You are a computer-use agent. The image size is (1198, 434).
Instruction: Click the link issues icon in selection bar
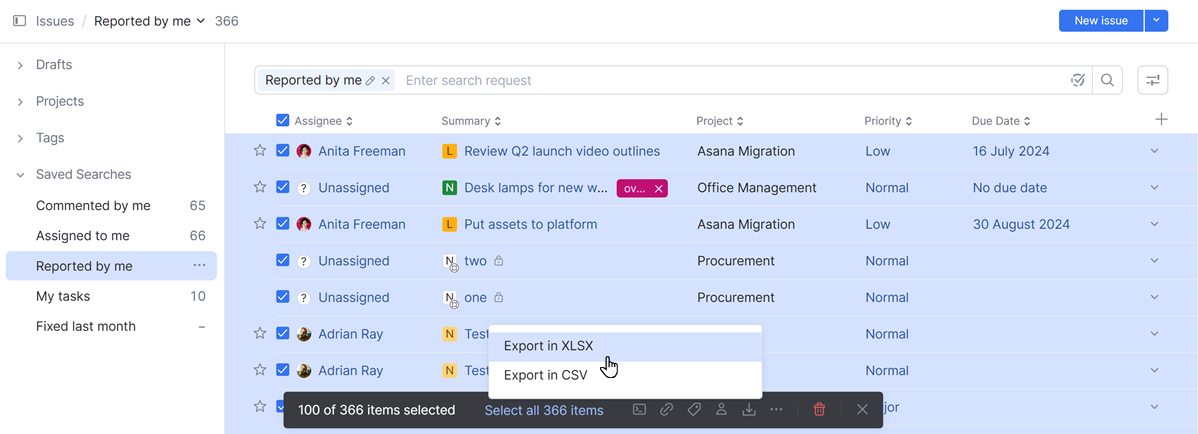click(x=666, y=410)
